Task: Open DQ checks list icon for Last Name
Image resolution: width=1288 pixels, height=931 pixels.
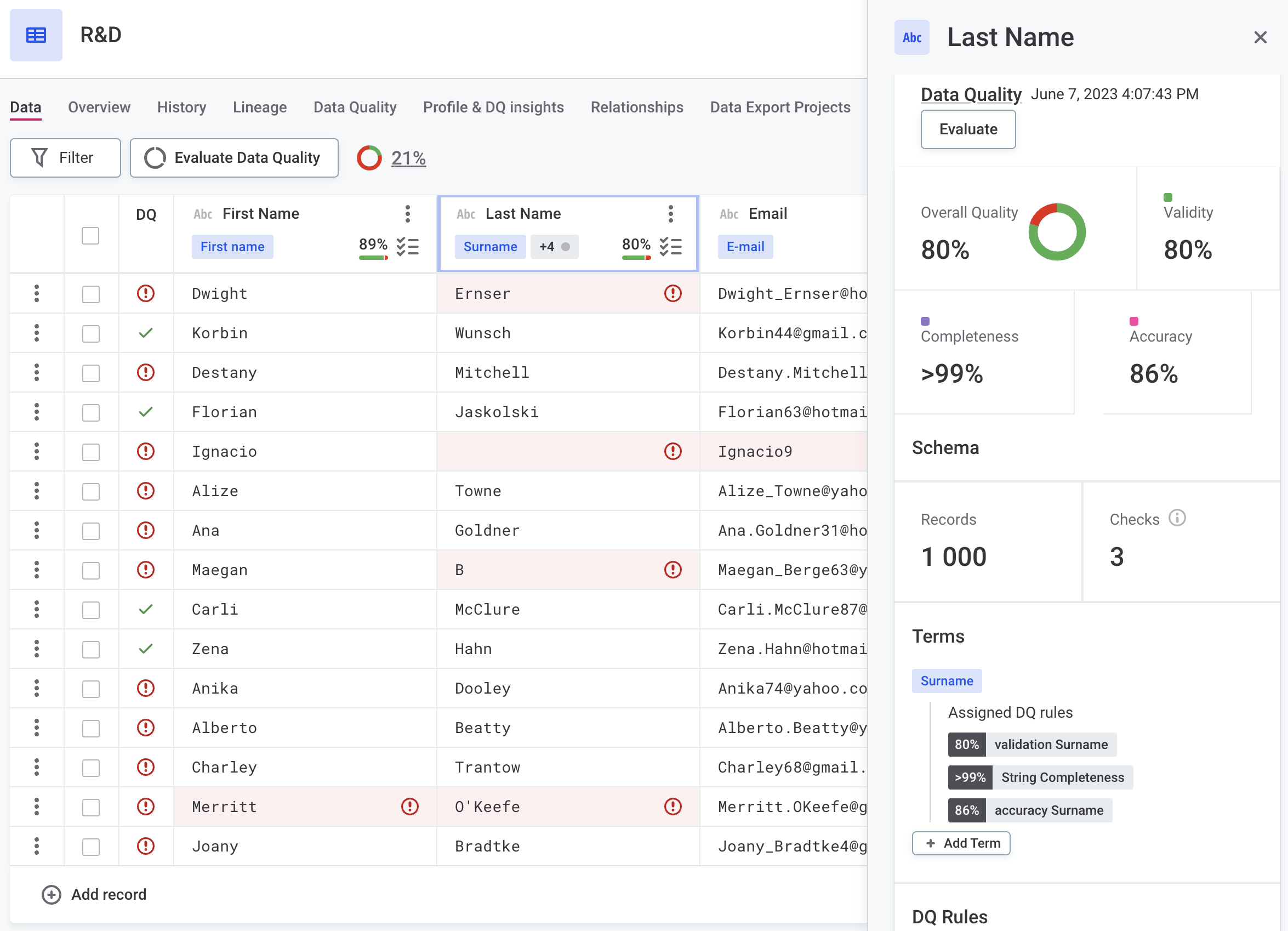Action: point(670,247)
